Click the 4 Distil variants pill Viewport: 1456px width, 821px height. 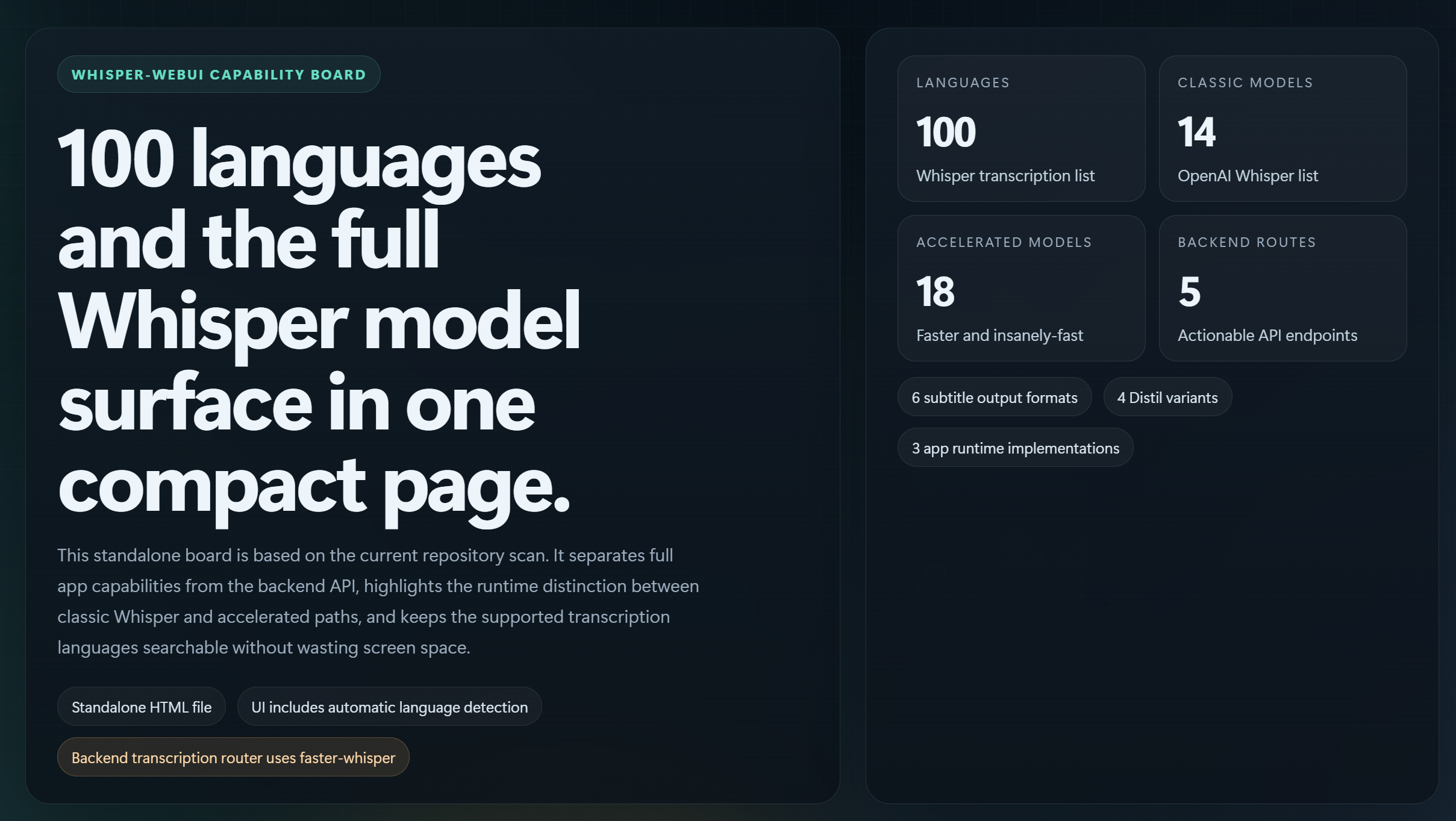(1167, 397)
